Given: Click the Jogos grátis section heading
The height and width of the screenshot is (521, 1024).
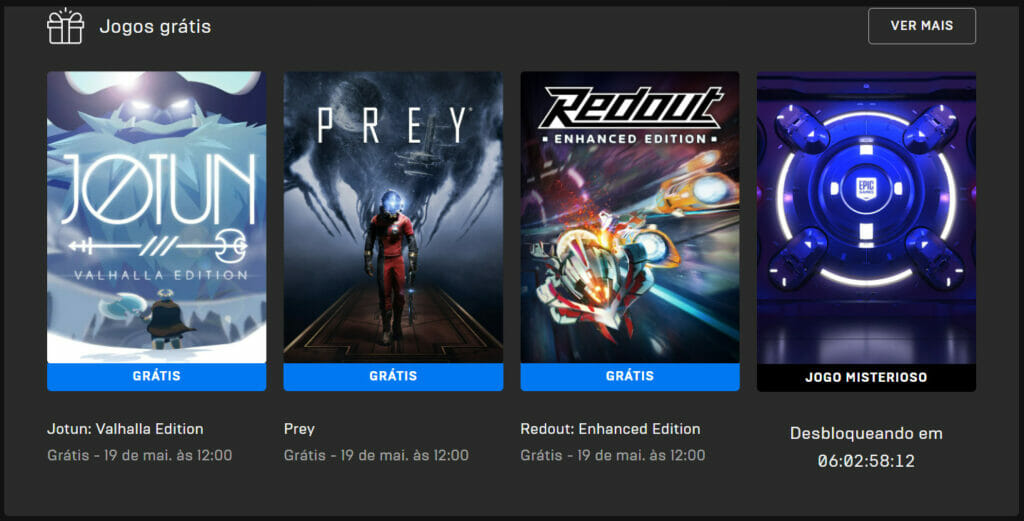Looking at the screenshot, I should pyautogui.click(x=155, y=27).
